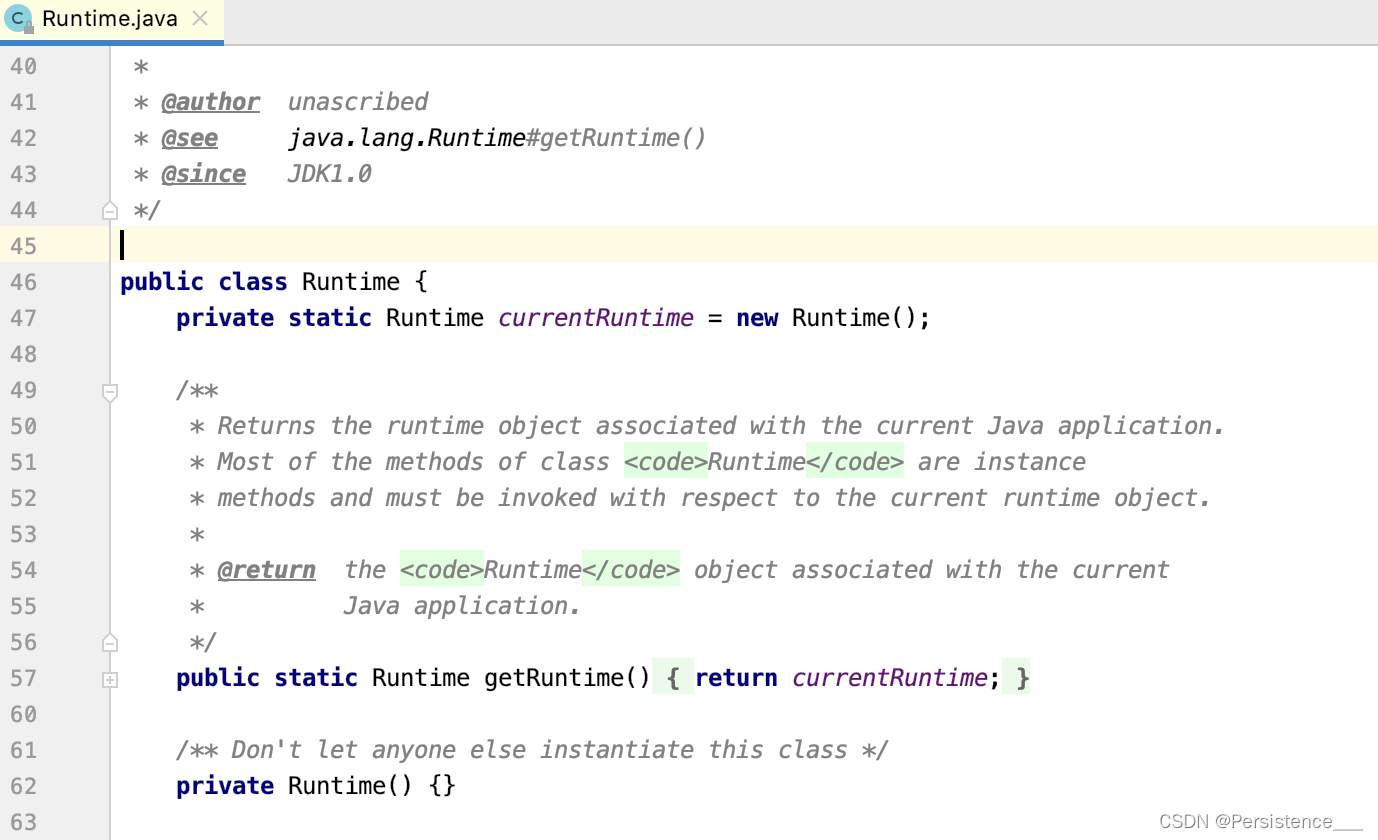
Task: Click 'JDK1.0' on line 43
Action: [x=330, y=174]
